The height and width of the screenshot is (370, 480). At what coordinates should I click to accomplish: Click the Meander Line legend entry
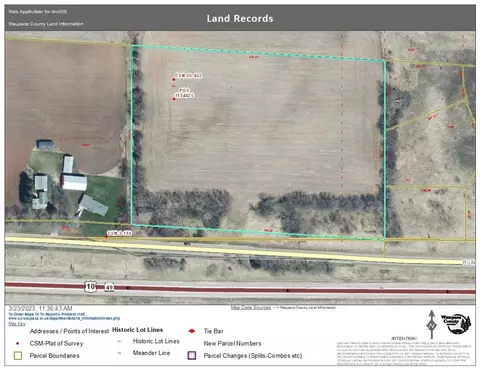click(x=151, y=353)
